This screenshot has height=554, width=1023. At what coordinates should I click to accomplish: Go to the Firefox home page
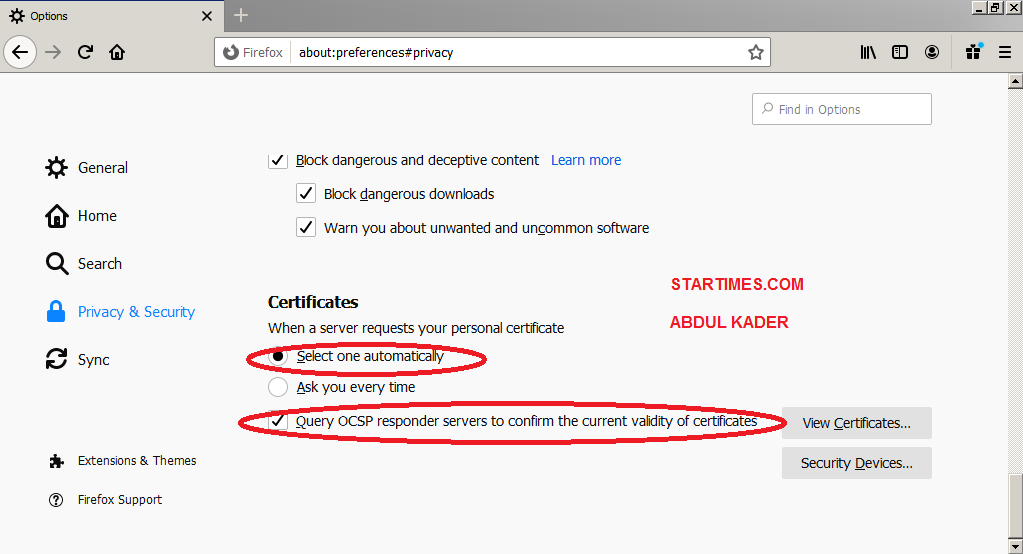pyautogui.click(x=117, y=52)
